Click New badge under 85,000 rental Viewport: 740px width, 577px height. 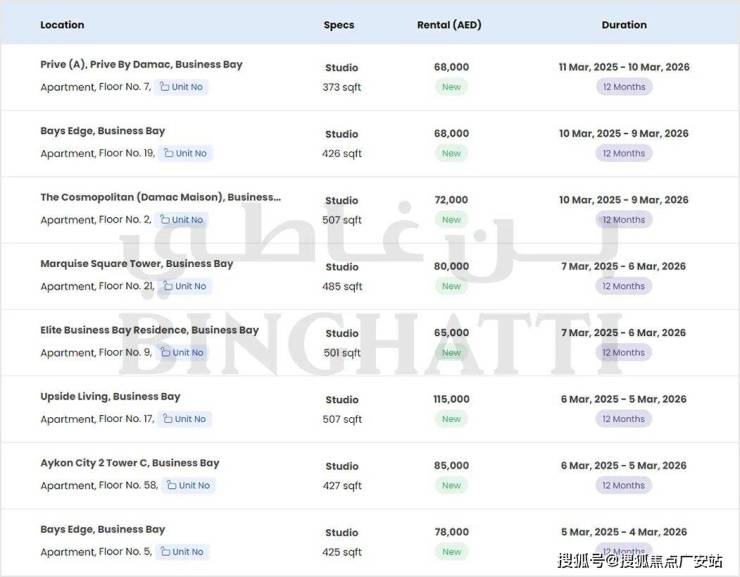click(x=452, y=485)
